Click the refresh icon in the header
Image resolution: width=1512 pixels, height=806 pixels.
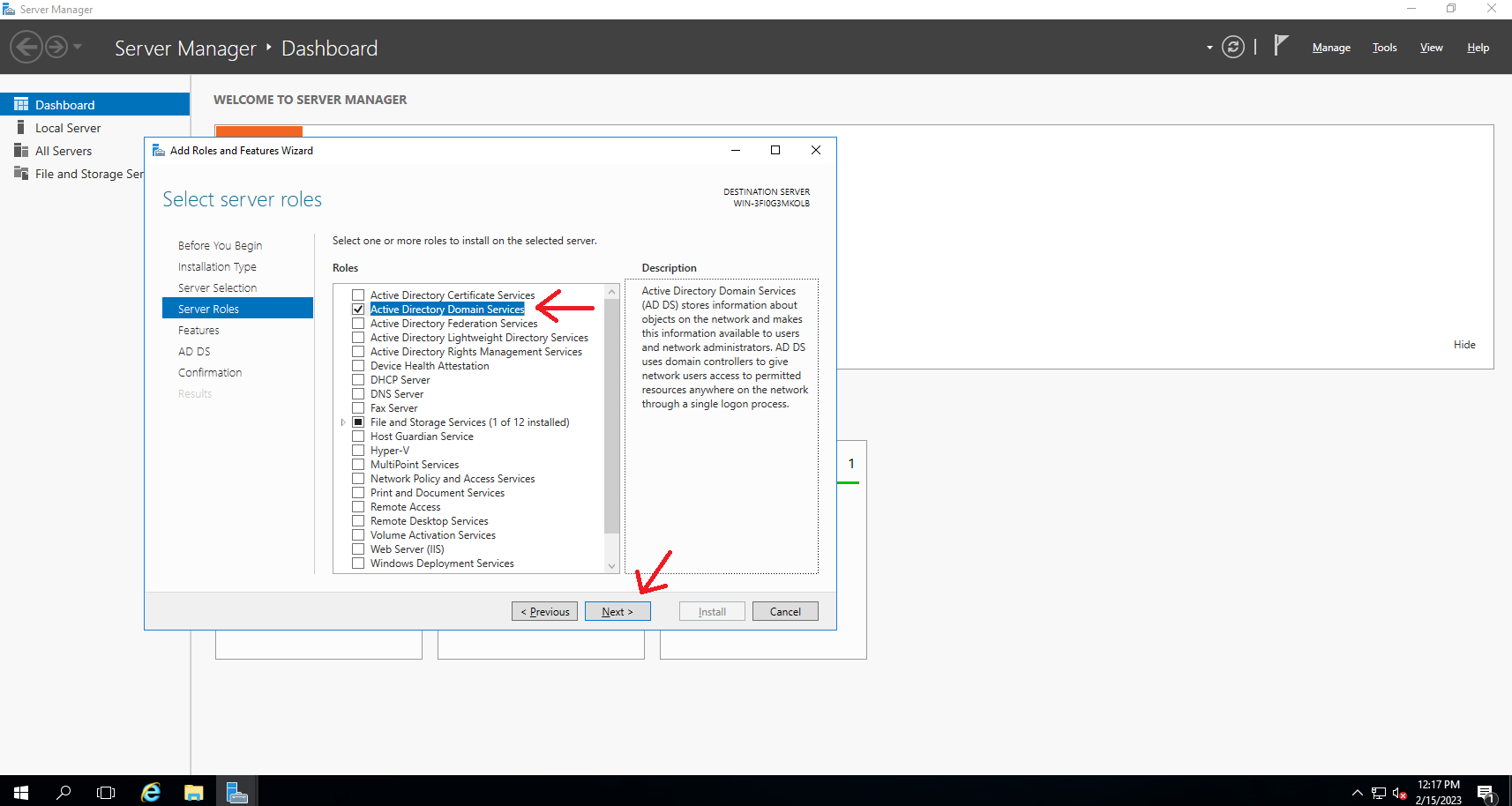click(1233, 48)
